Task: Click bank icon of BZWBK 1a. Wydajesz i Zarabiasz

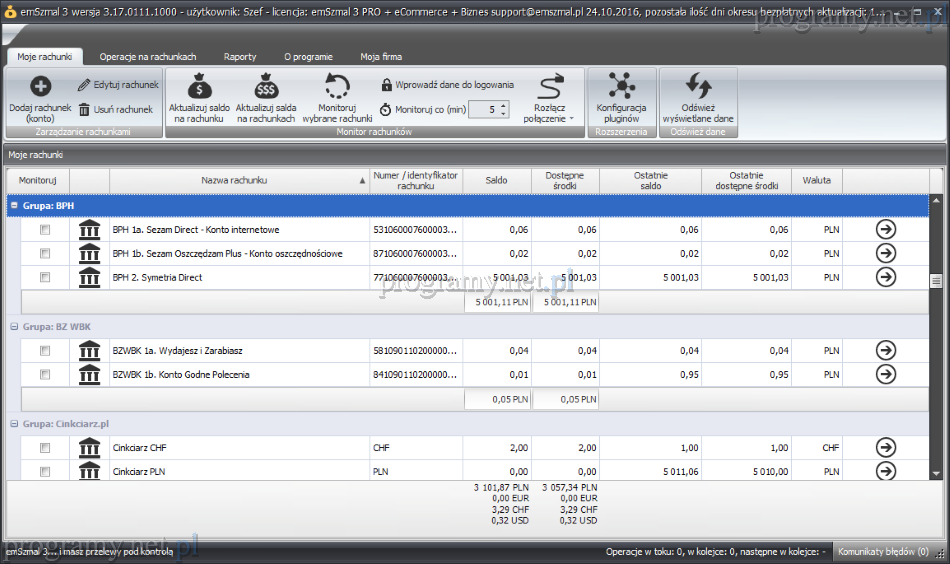Action: click(90, 350)
